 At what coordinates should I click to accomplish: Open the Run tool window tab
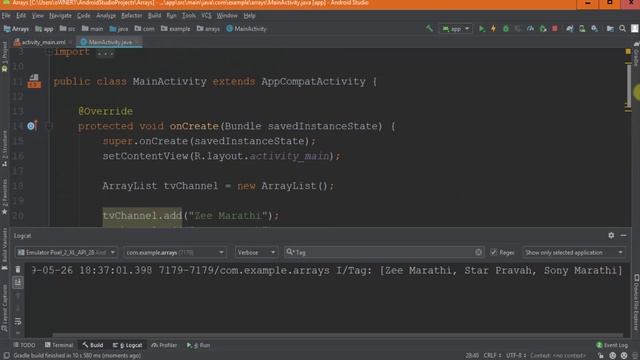coord(198,345)
